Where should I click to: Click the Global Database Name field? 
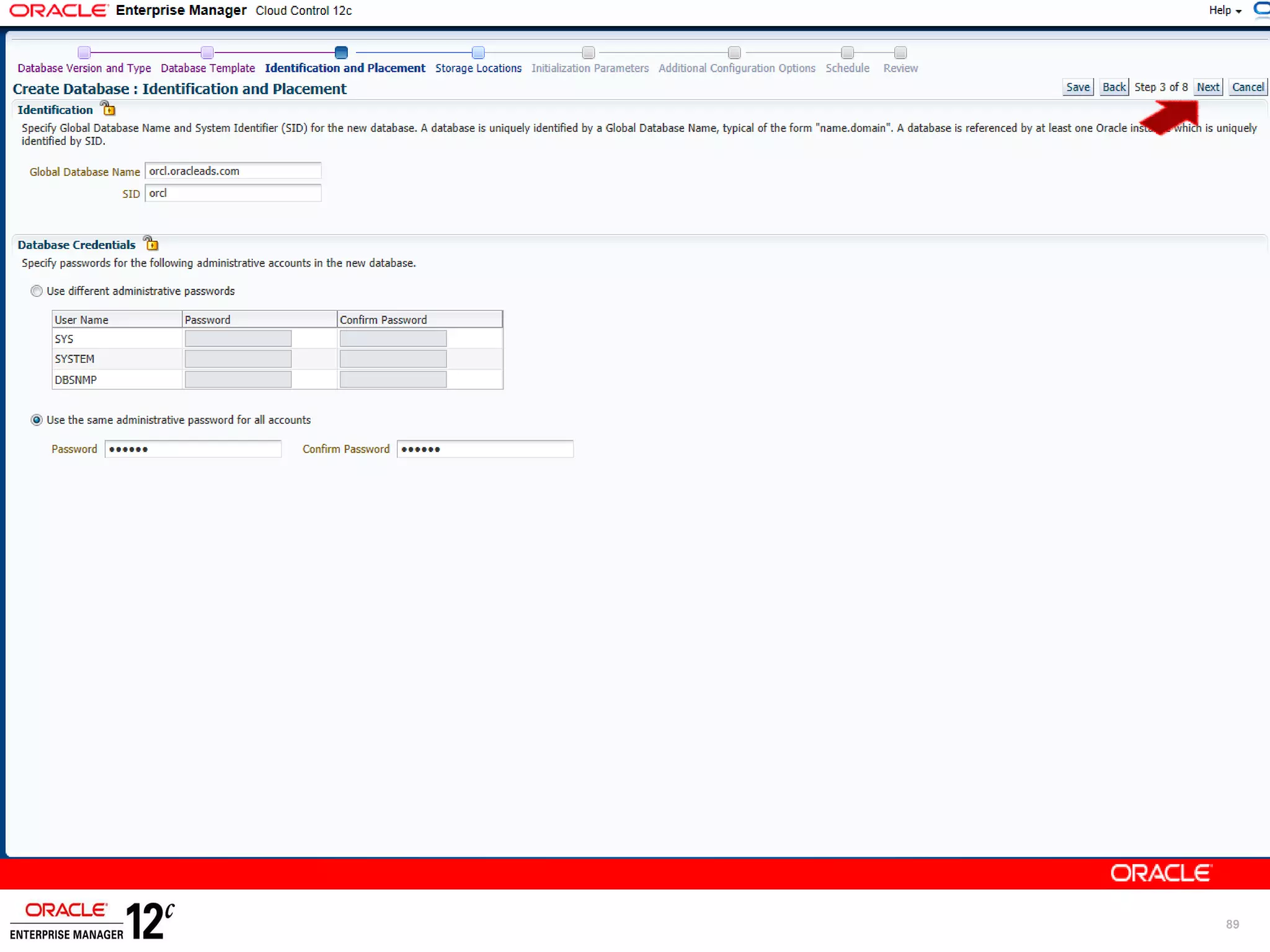[x=233, y=171]
